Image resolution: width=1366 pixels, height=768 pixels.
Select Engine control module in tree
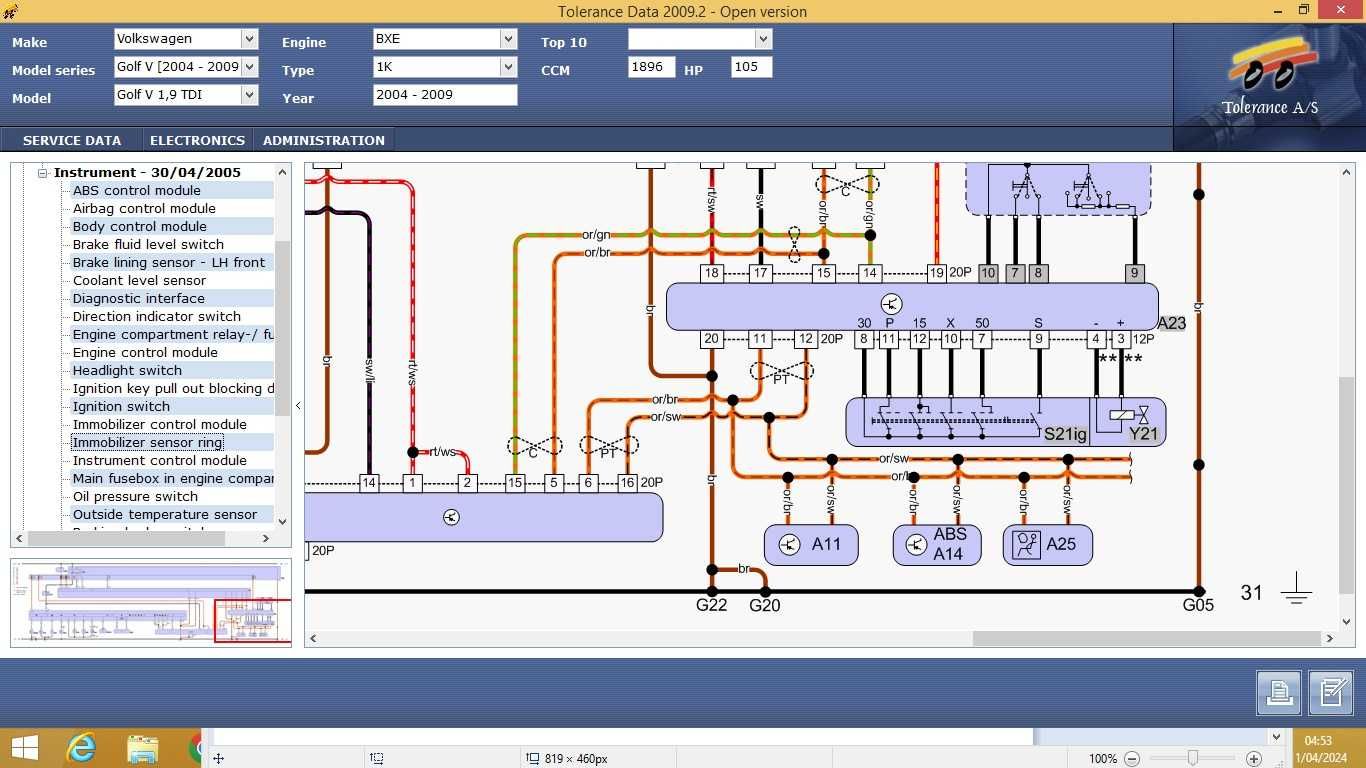145,352
